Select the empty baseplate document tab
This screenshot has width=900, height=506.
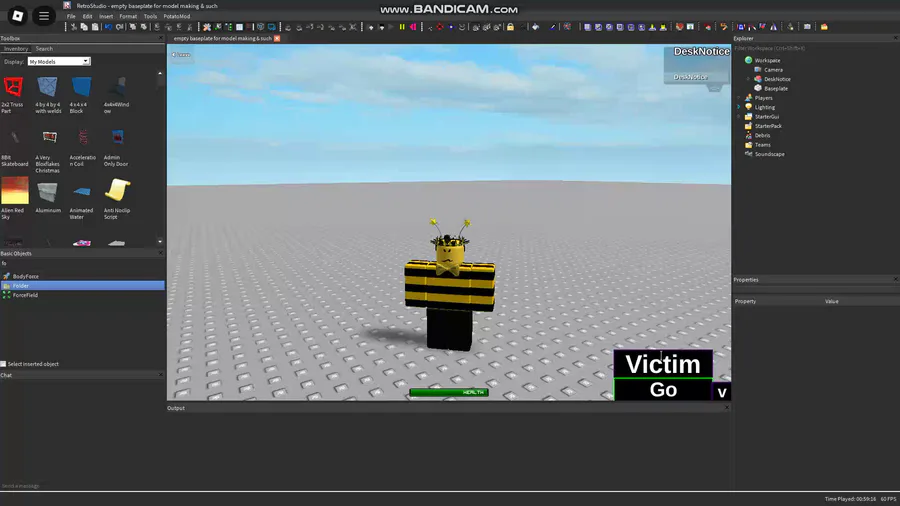(x=222, y=38)
